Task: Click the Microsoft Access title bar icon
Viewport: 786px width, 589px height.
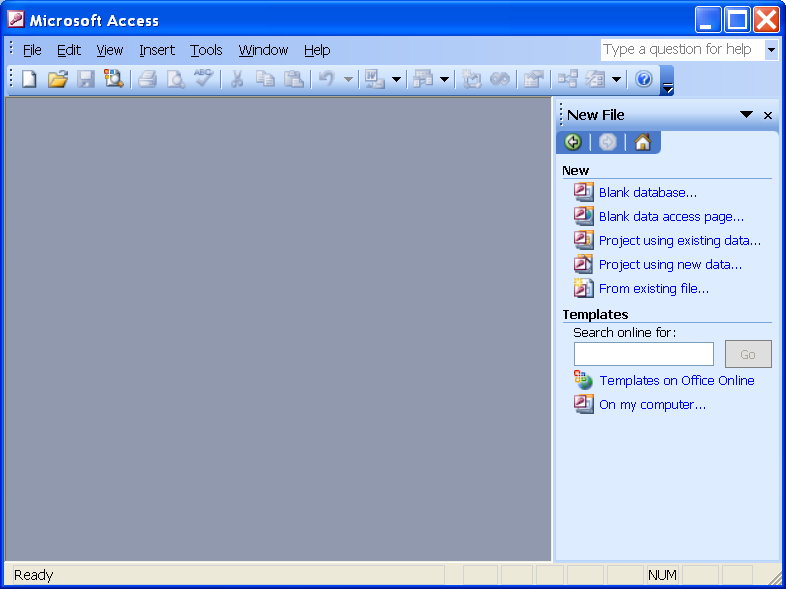Action: (16, 20)
